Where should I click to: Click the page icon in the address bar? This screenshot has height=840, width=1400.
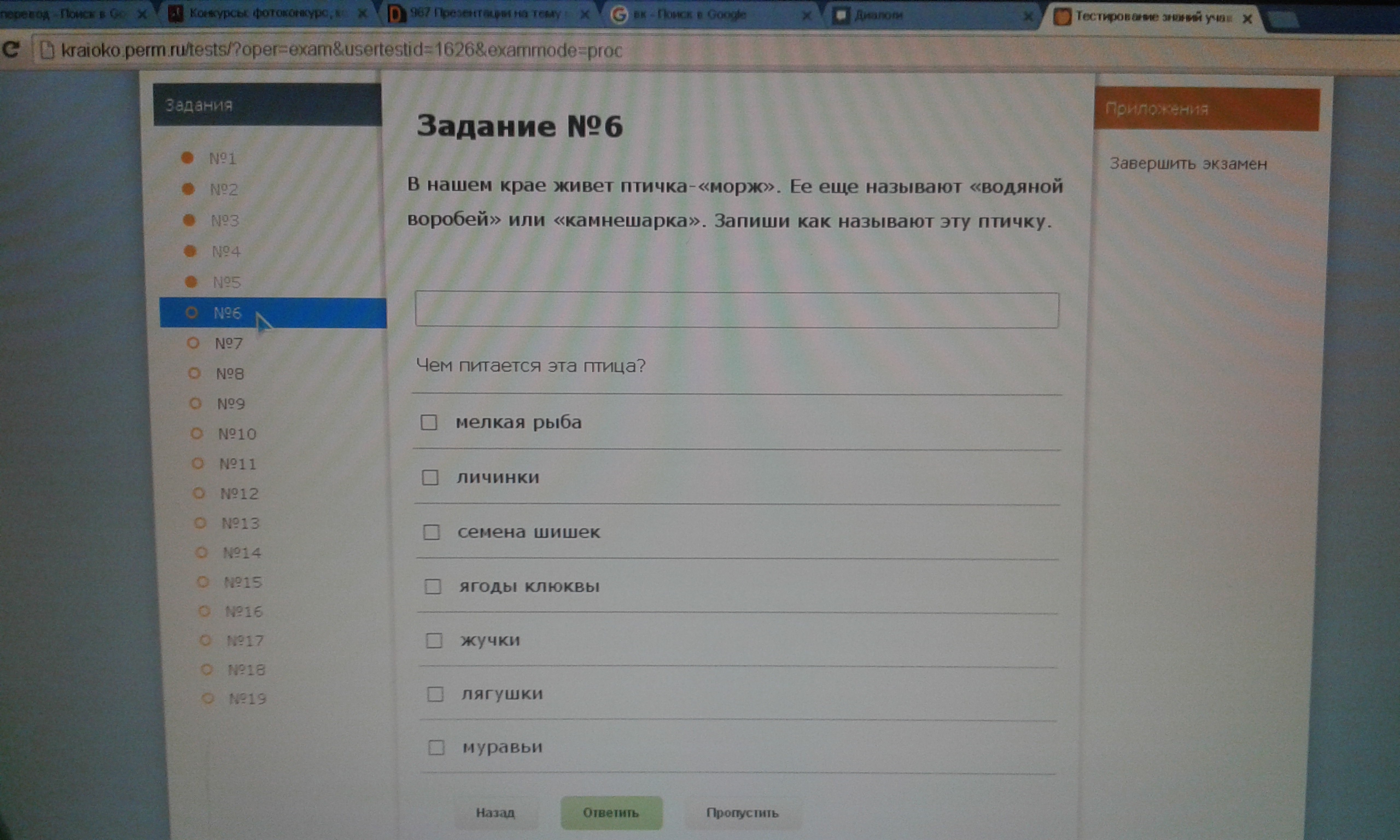(x=48, y=50)
